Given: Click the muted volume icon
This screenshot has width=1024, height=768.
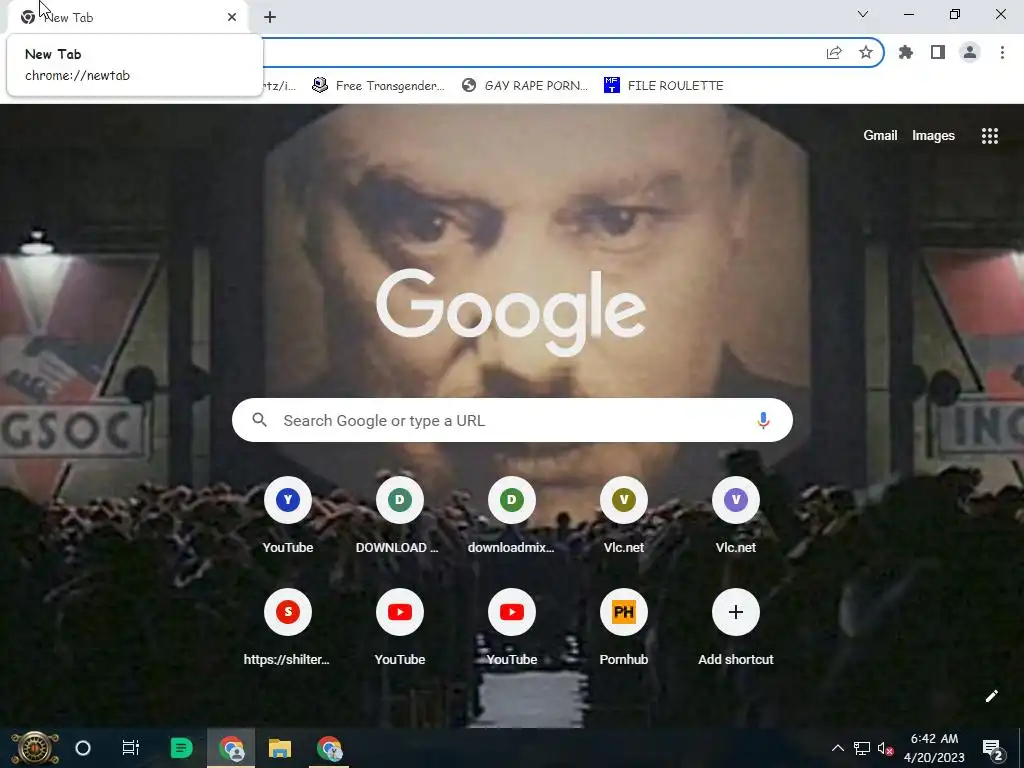Looking at the screenshot, I should [x=886, y=748].
